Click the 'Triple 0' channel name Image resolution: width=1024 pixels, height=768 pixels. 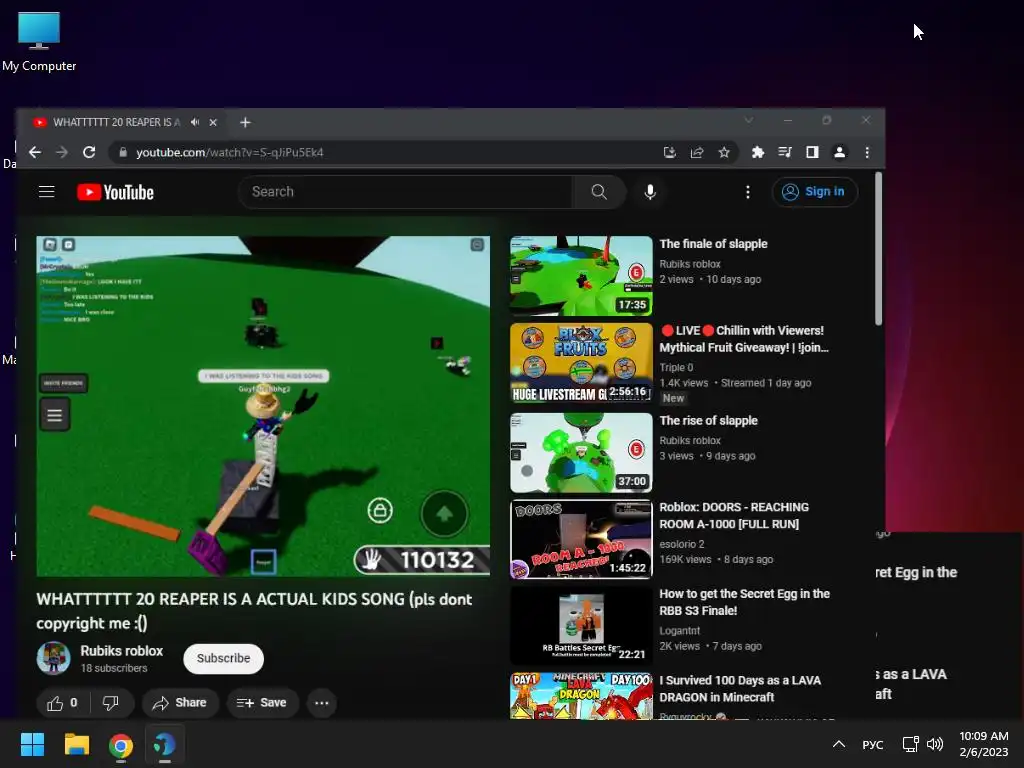676,368
